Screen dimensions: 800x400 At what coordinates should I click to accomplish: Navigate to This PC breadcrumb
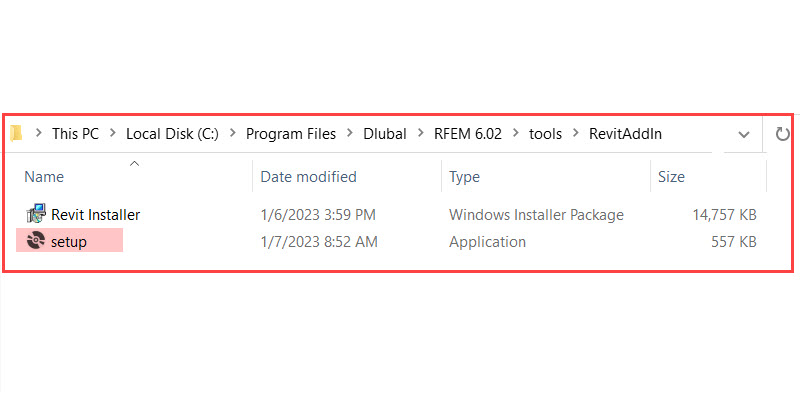(x=75, y=133)
